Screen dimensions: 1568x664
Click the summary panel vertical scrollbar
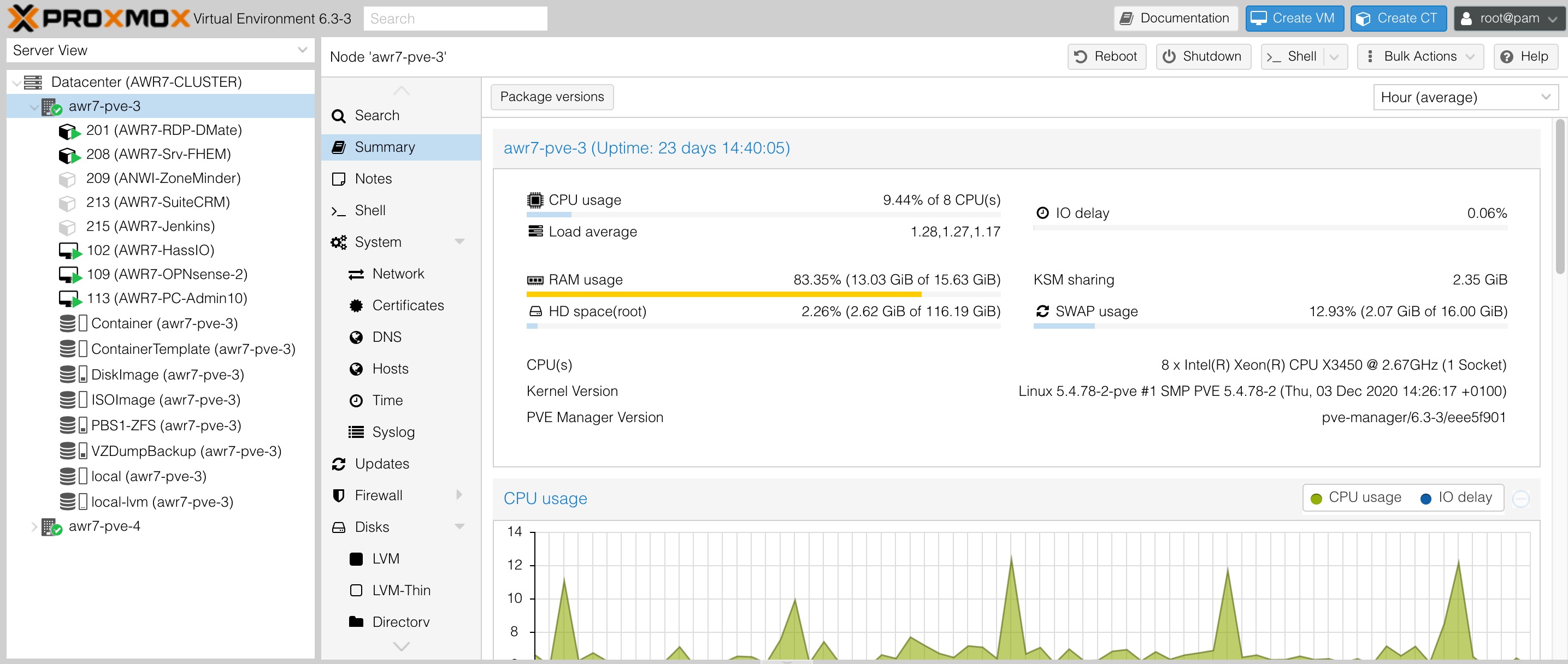click(1560, 197)
